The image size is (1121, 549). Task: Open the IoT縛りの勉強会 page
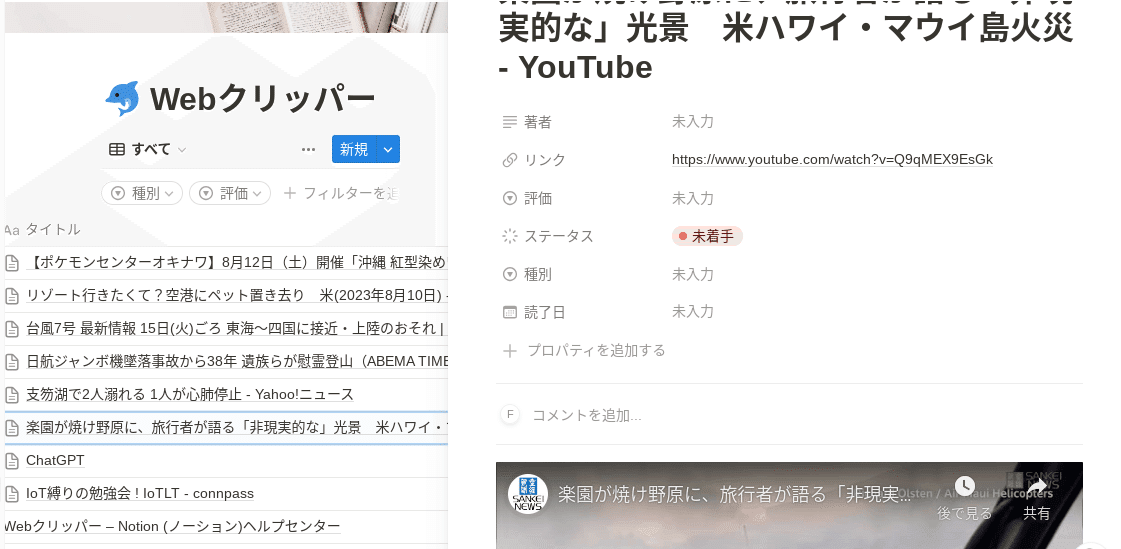(x=140, y=494)
